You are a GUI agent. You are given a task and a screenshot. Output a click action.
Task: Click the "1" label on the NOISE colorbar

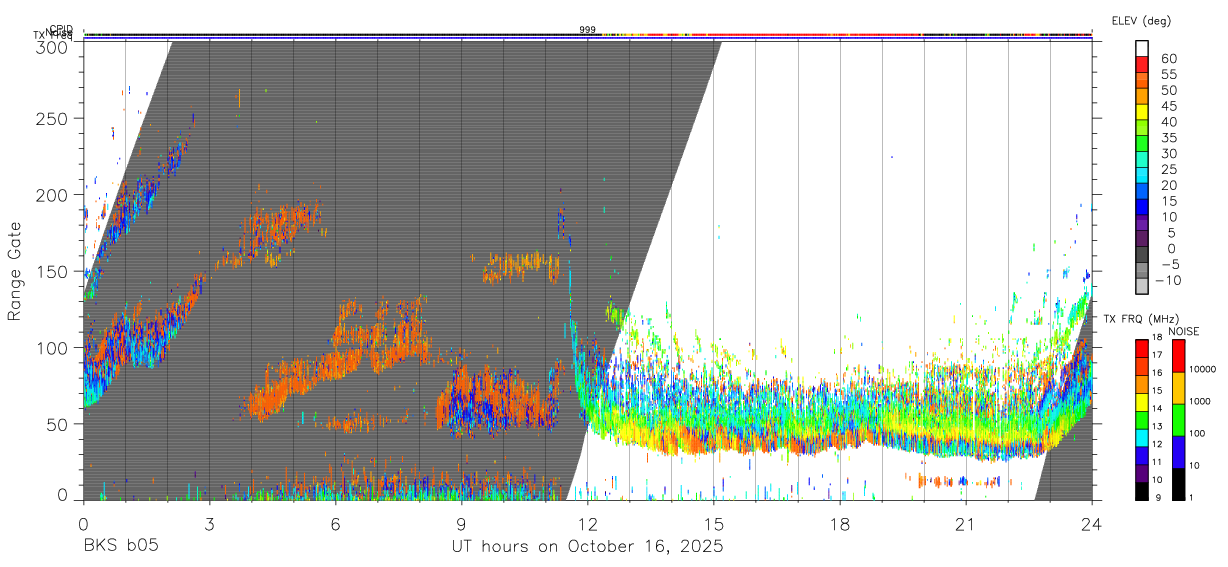[x=1191, y=498]
